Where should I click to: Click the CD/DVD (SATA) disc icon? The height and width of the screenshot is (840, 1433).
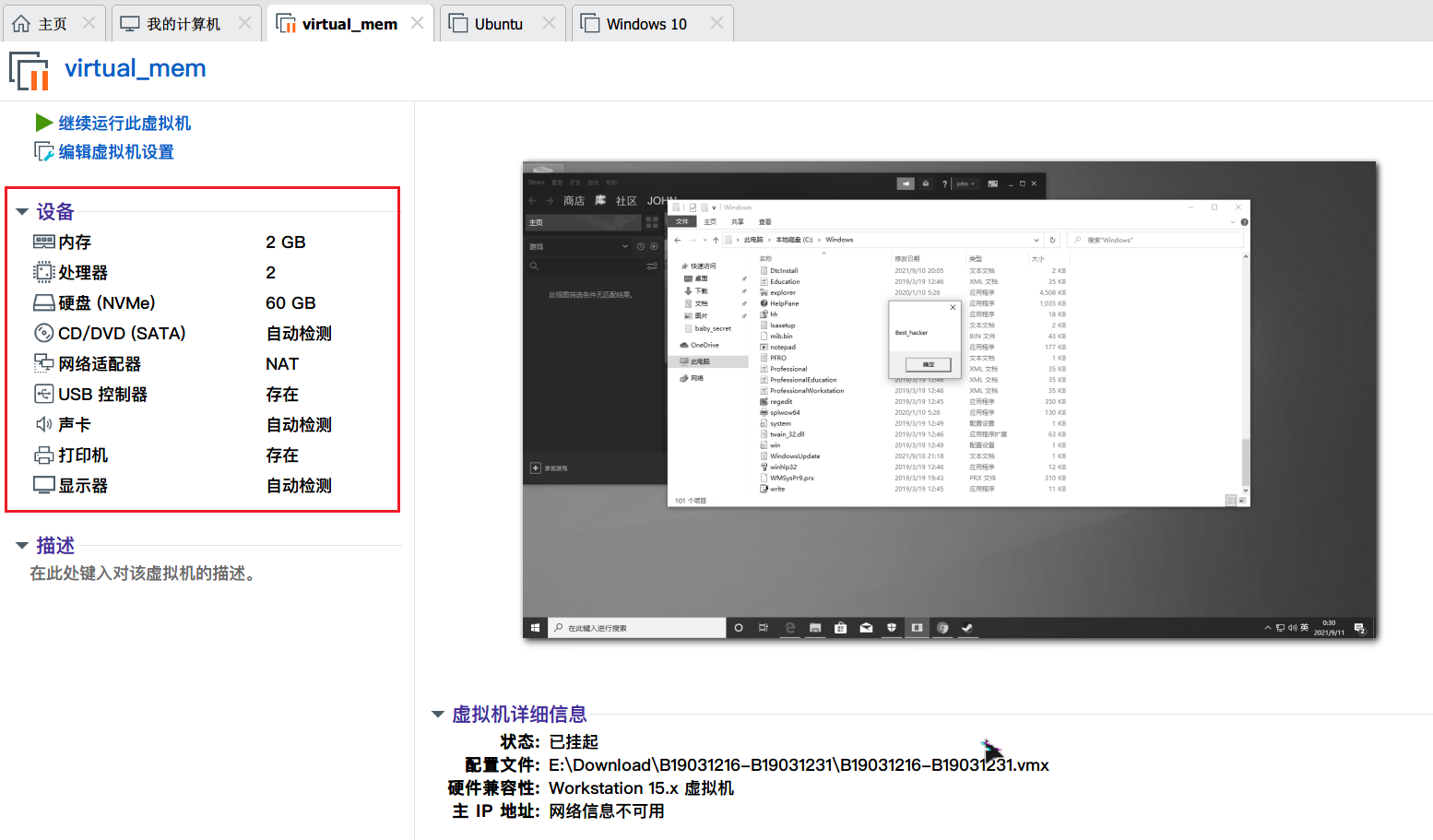point(43,333)
